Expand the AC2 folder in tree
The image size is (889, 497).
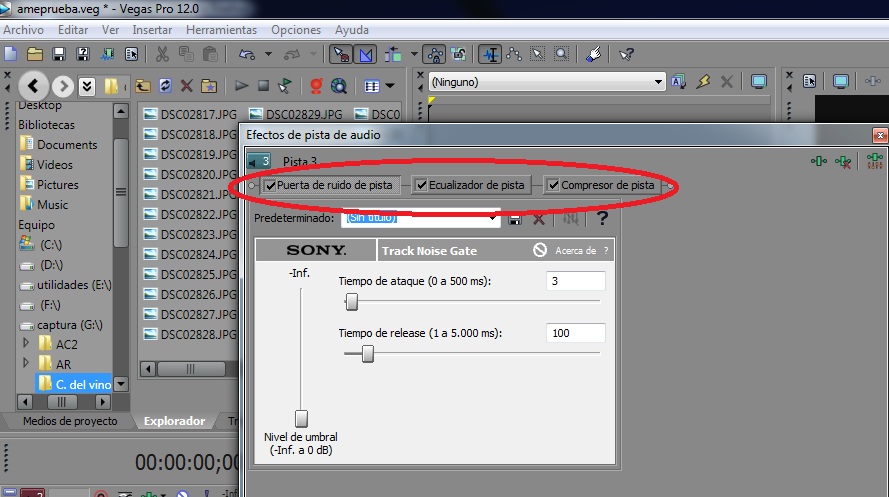pyautogui.click(x=26, y=343)
